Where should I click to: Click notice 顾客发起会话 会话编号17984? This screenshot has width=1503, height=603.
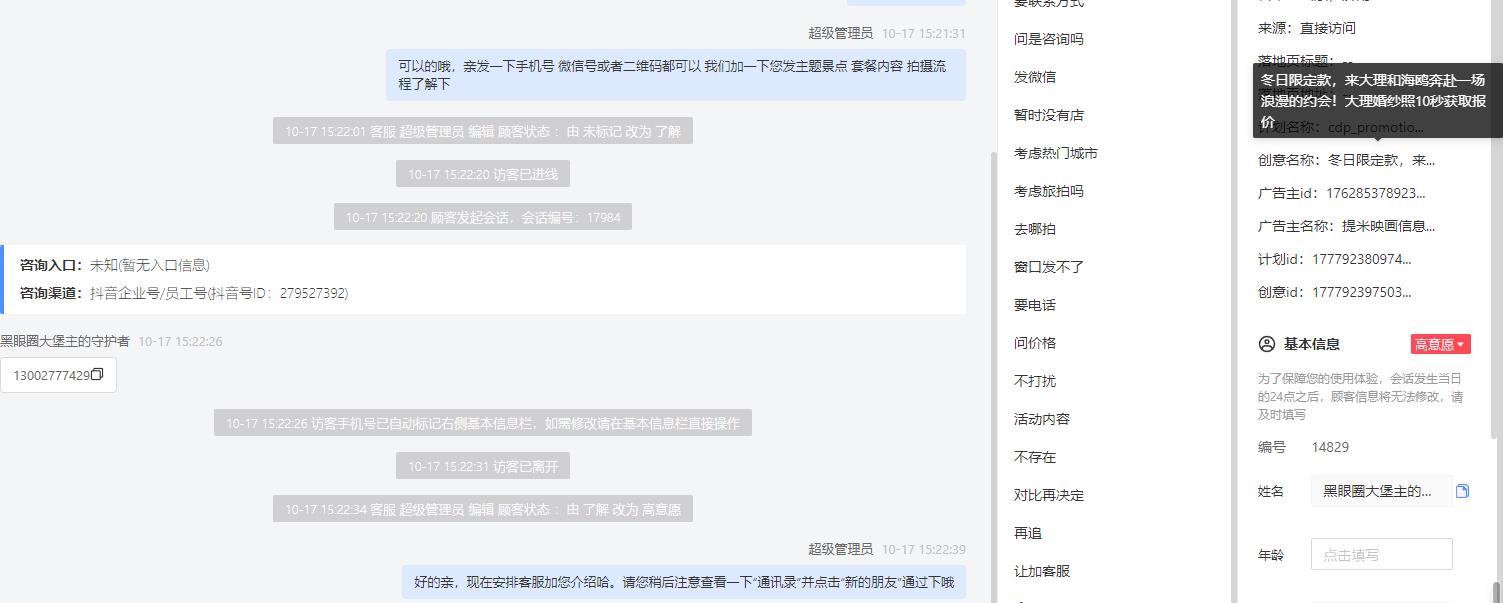click(x=482, y=217)
